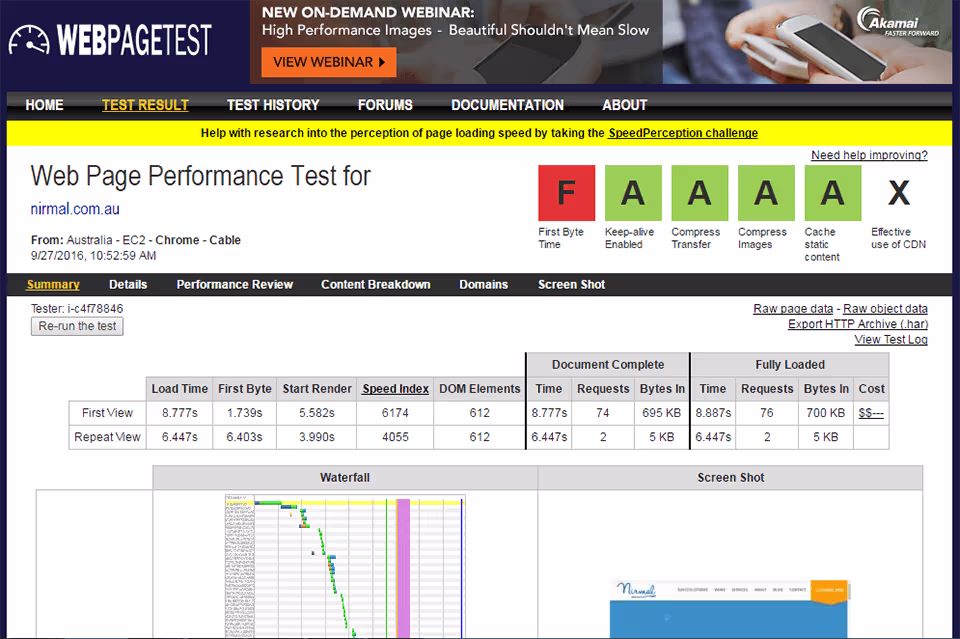The height and width of the screenshot is (639, 960).
Task: Click the Repeat View first byte 6.403s
Action: 244,437
